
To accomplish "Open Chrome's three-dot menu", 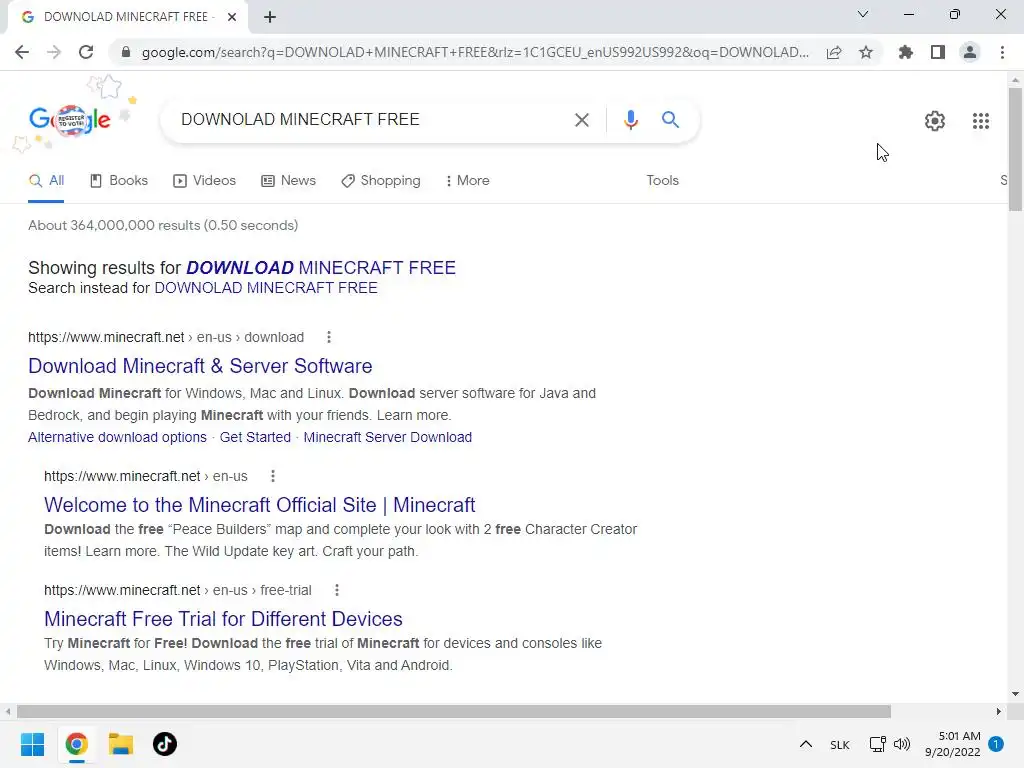I will [1002, 52].
